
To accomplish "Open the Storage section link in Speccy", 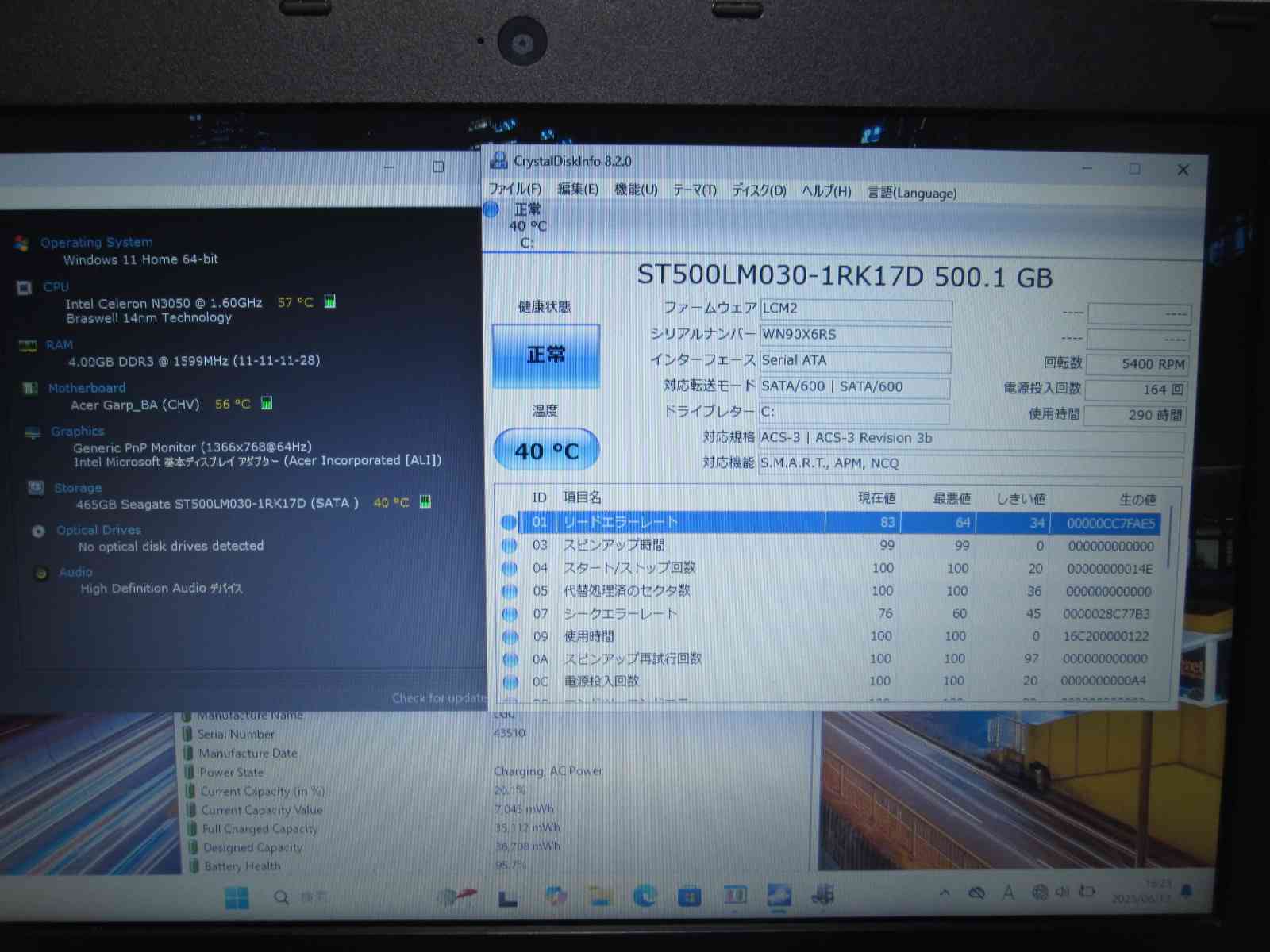I will pyautogui.click(x=77, y=488).
